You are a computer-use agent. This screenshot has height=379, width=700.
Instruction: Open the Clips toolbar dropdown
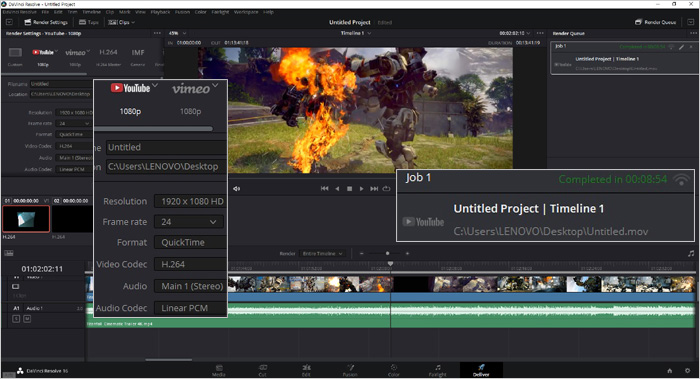coord(121,22)
